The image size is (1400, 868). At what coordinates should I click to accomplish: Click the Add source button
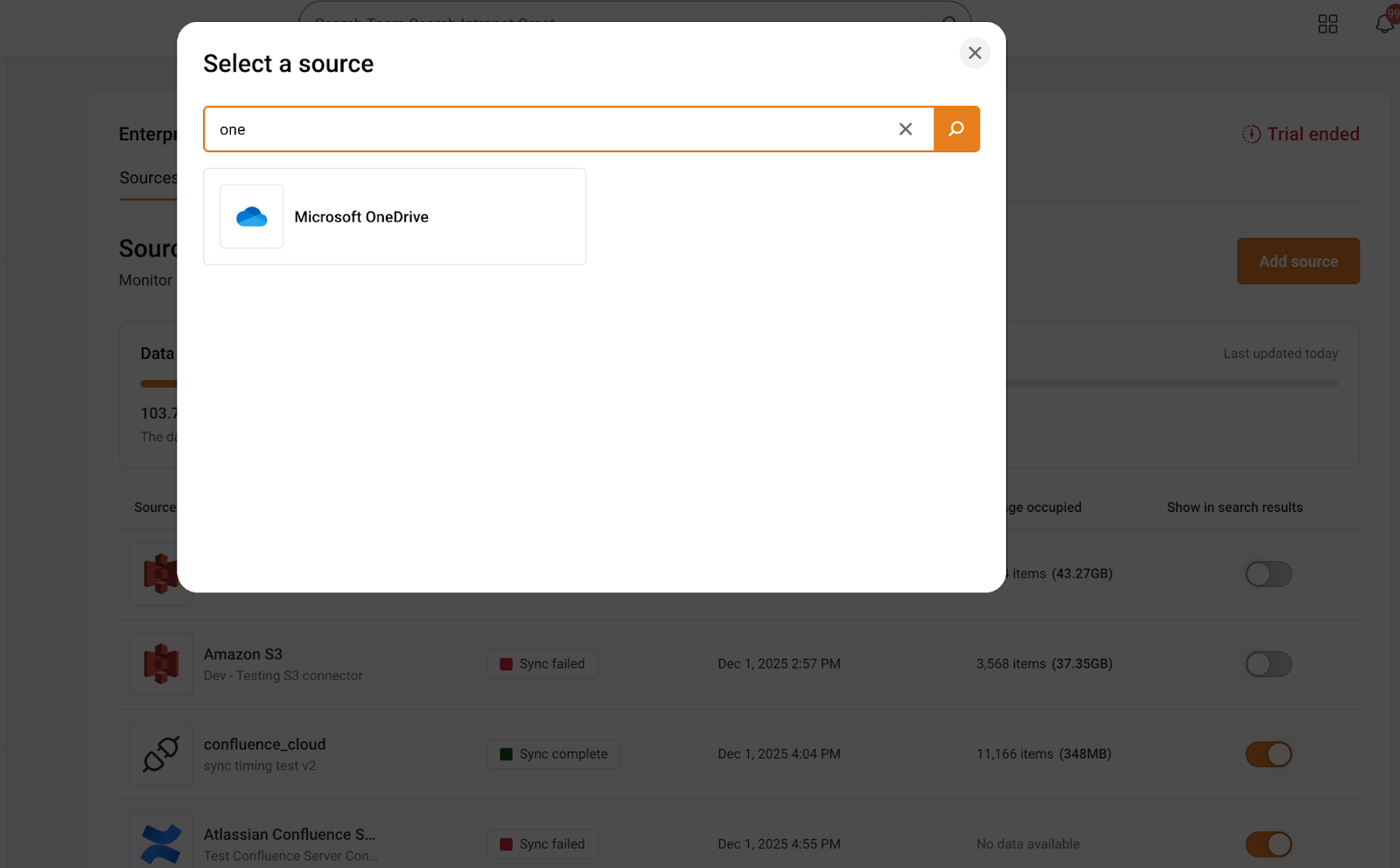[x=1298, y=262]
